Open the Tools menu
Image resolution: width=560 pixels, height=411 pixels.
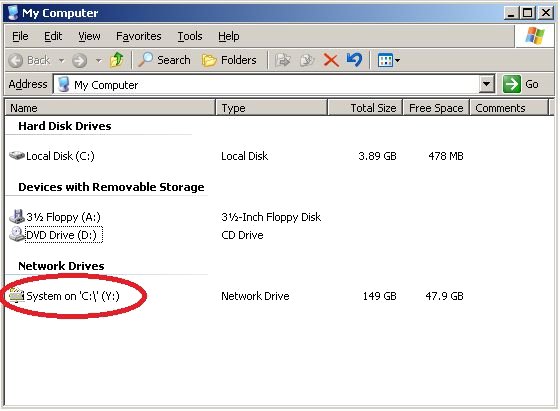click(x=190, y=36)
